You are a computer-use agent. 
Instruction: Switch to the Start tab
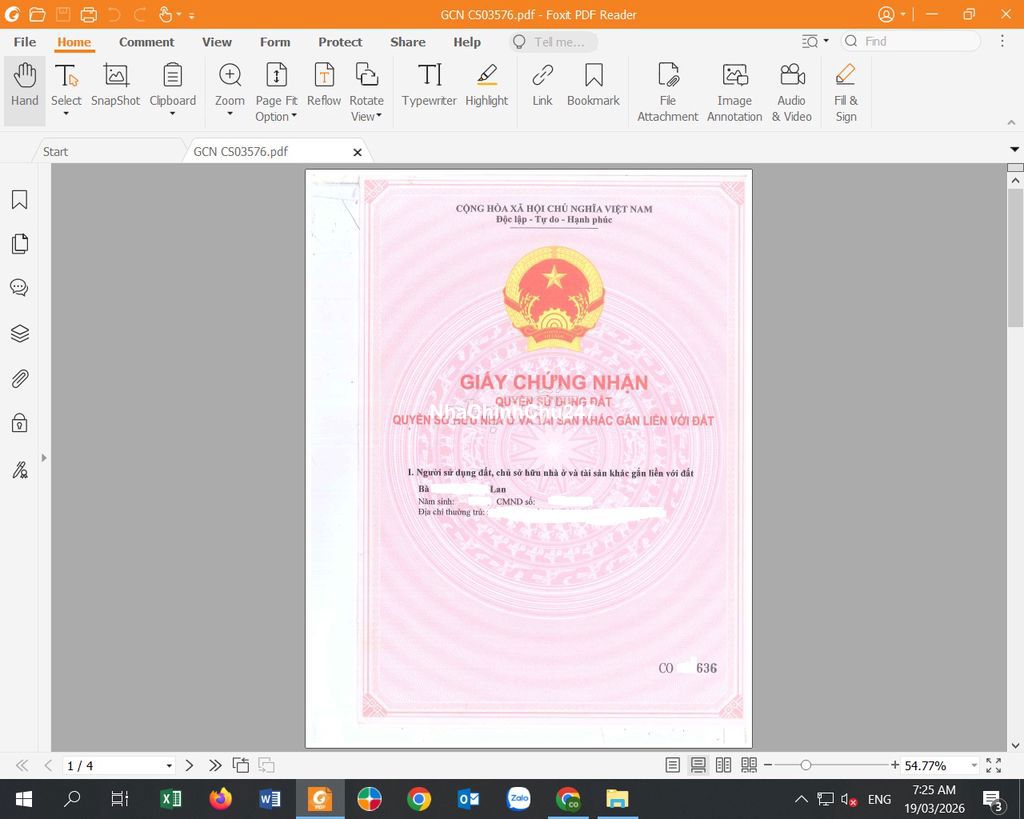(x=56, y=152)
